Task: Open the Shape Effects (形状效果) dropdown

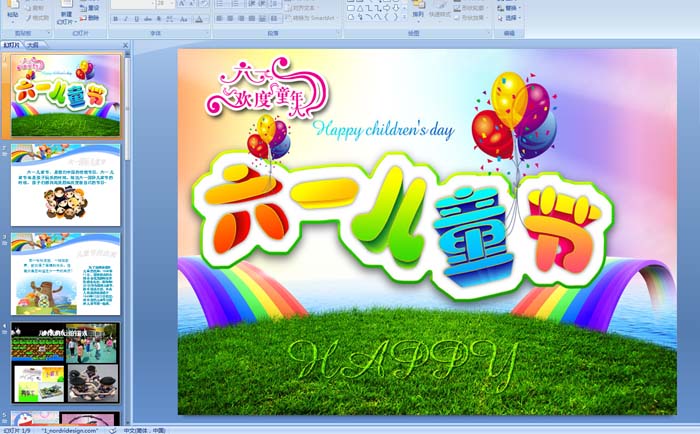Action: [470, 17]
